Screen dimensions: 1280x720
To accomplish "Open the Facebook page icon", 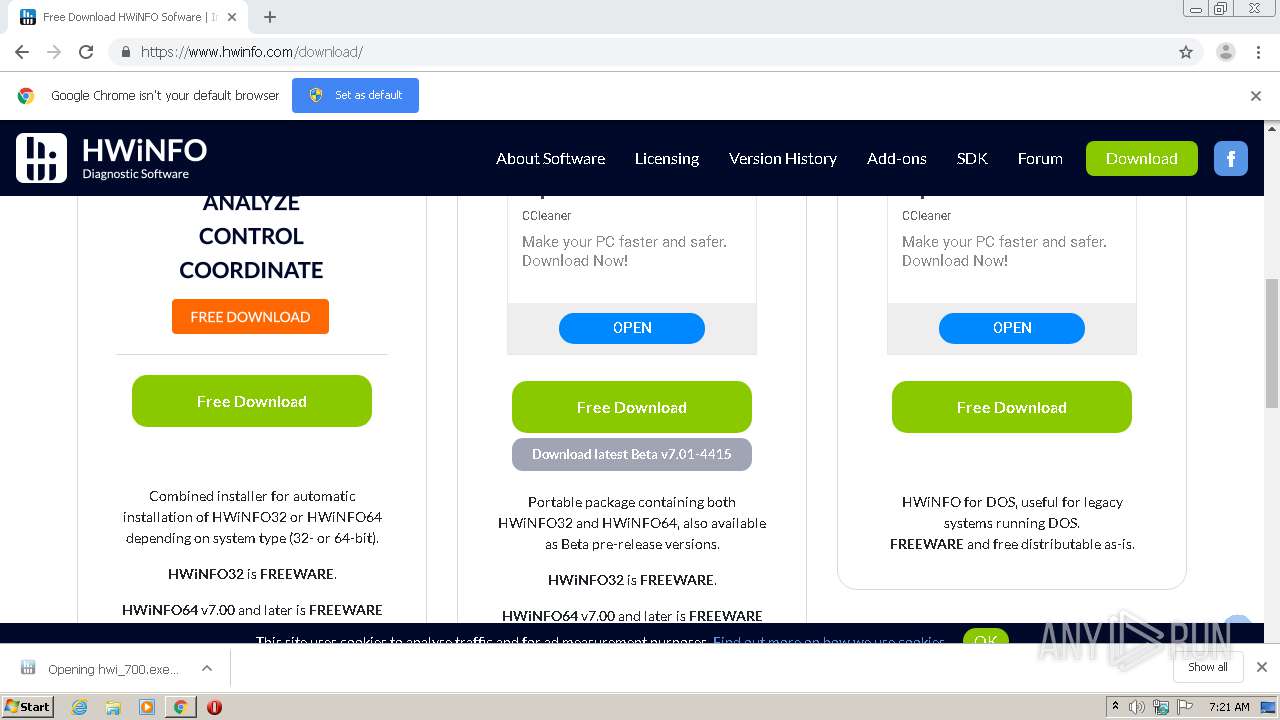I will 1231,158.
